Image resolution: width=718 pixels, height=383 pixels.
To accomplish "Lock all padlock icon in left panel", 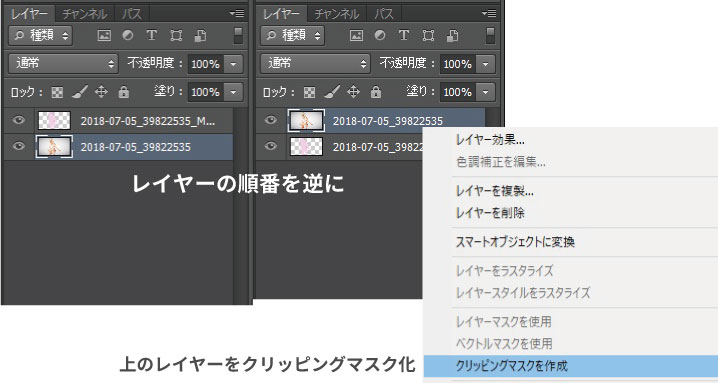I will pos(124,92).
